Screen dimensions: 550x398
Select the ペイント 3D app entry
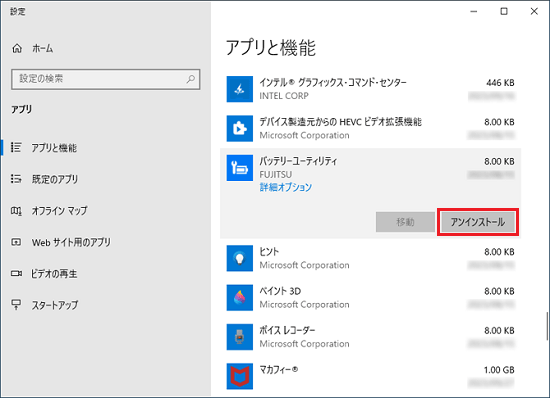(370, 297)
